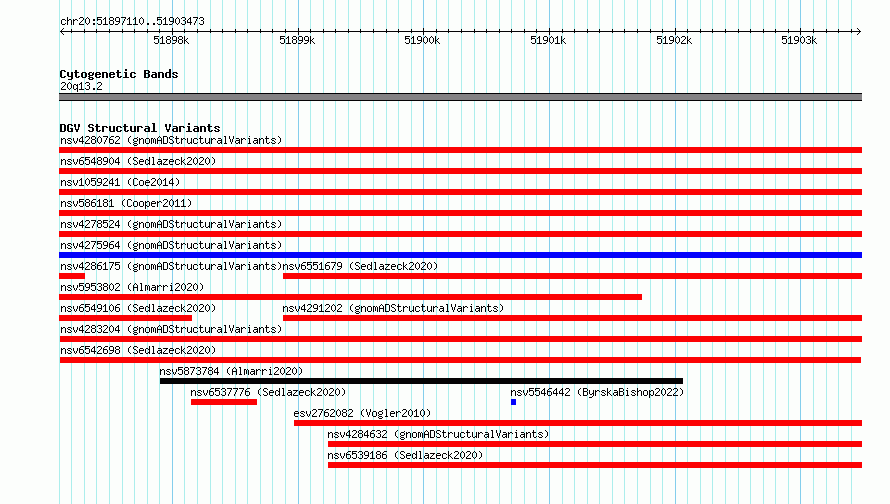The width and height of the screenshot is (890, 504).
Task: Click the short red nsv4286175 bar
Action: (x=72, y=276)
